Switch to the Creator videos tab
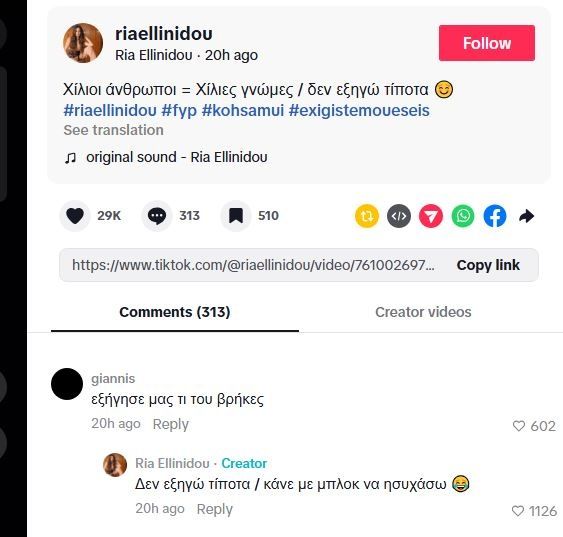 423,312
